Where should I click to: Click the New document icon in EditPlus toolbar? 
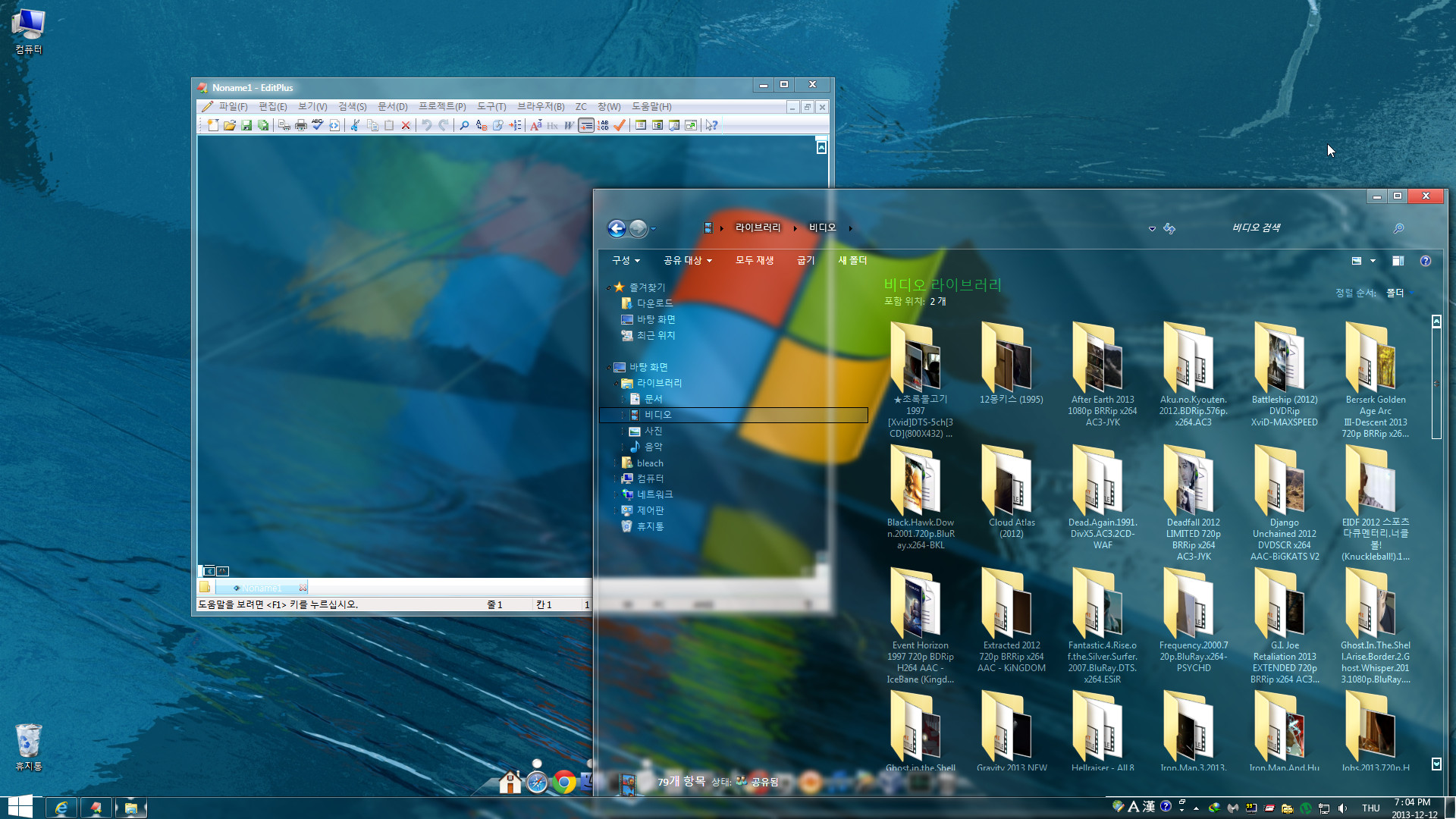[x=213, y=125]
